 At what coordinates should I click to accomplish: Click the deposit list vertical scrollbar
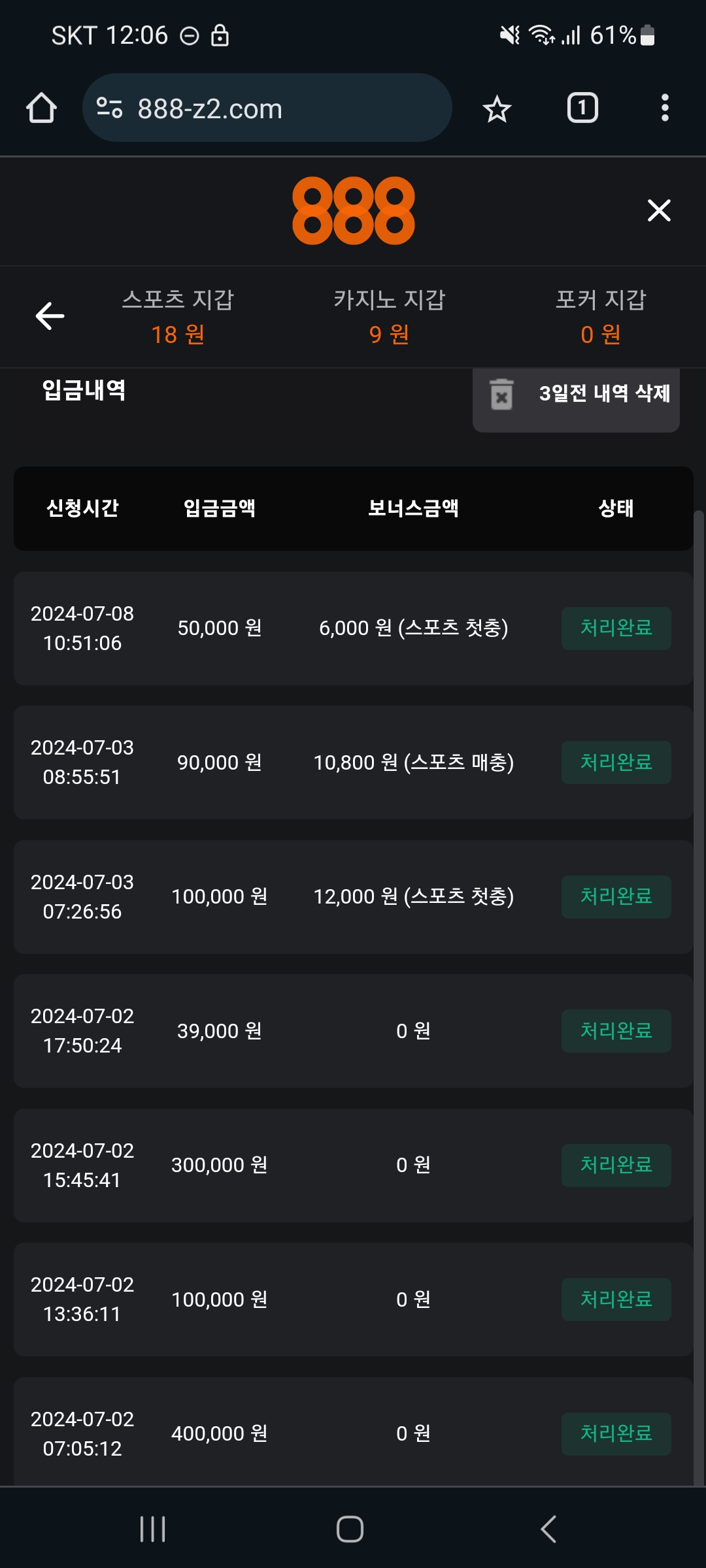click(x=698, y=980)
